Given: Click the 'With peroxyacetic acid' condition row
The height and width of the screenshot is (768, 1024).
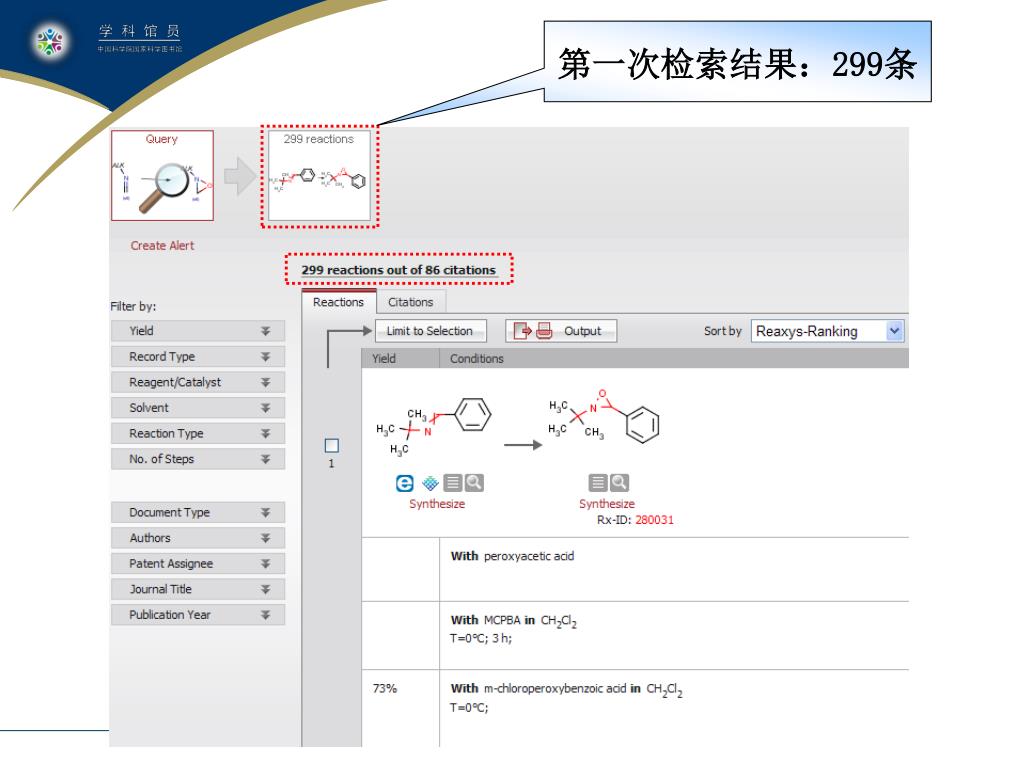Looking at the screenshot, I should tap(635, 569).
